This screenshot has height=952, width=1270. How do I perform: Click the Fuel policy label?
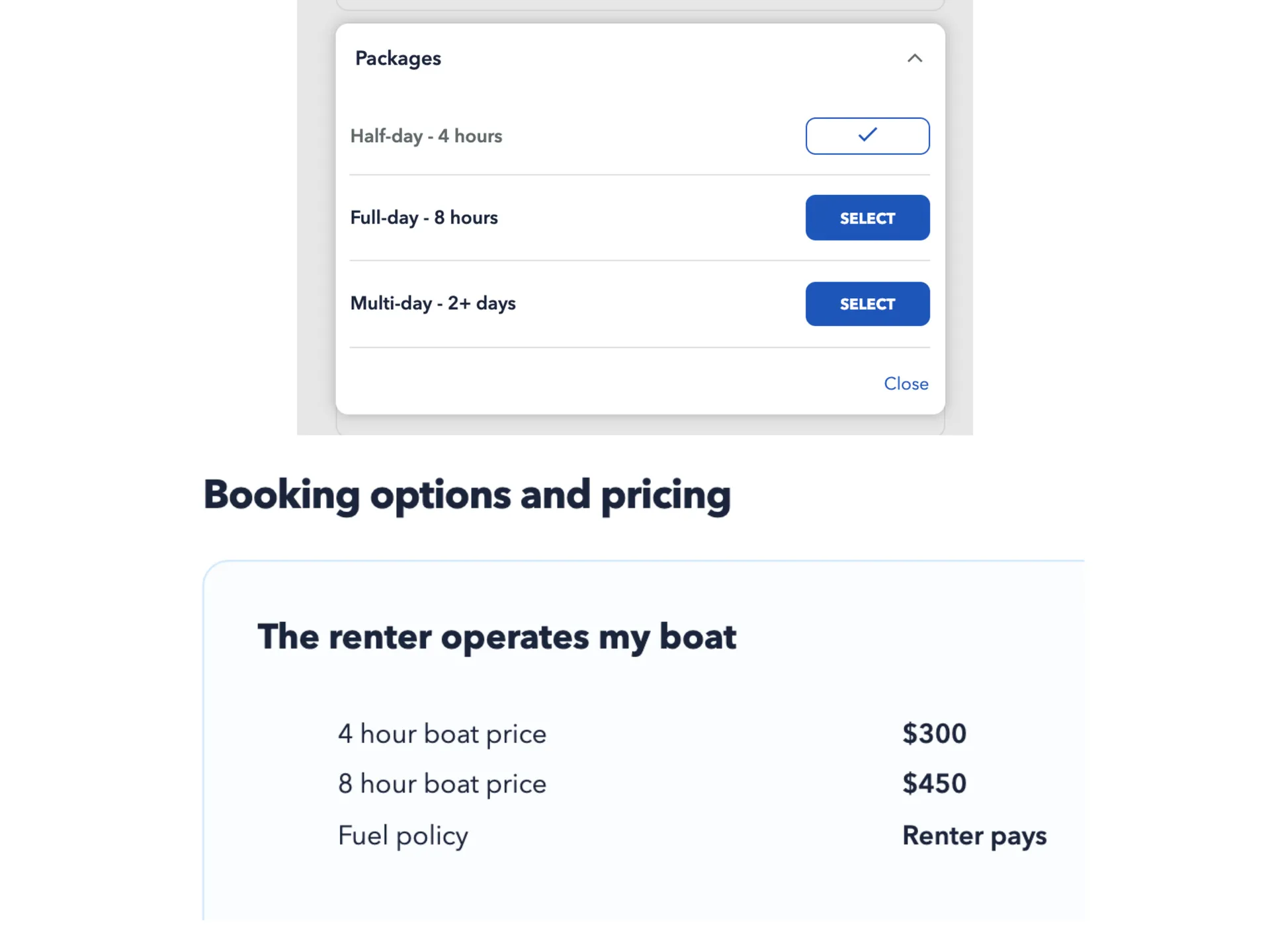(x=403, y=836)
